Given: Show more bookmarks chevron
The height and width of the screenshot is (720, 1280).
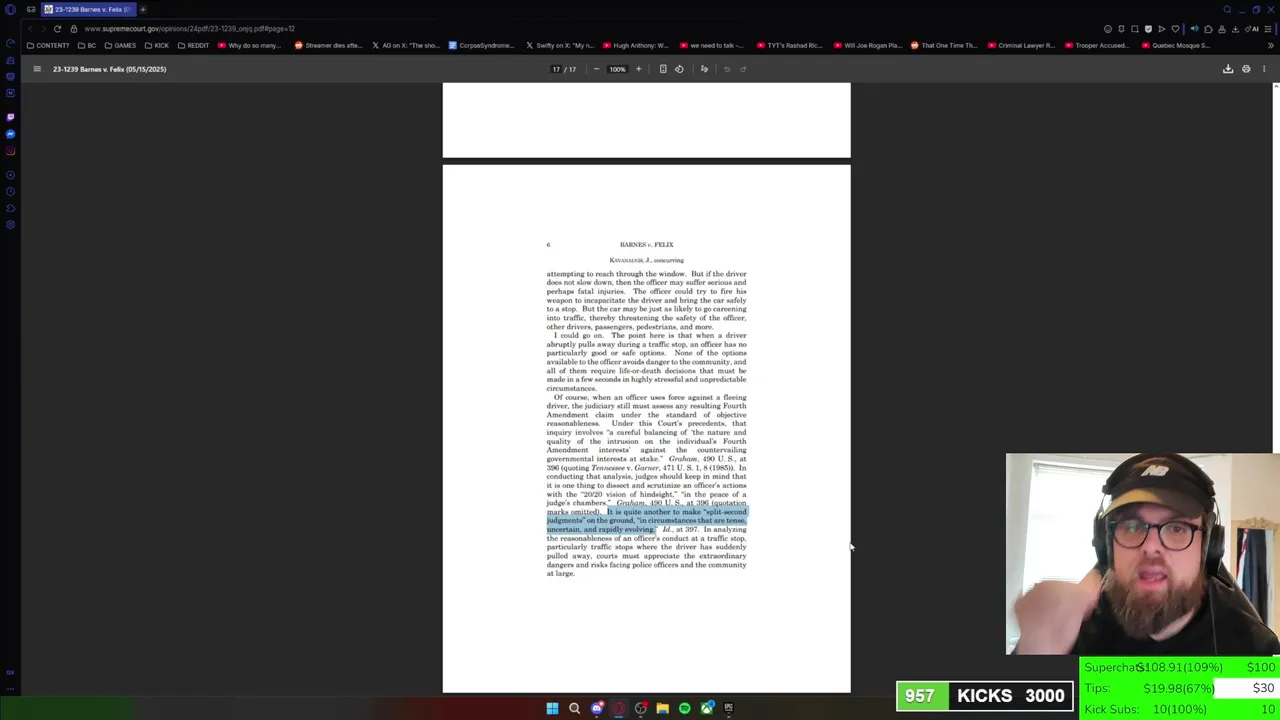Looking at the screenshot, I should click(x=1270, y=45).
